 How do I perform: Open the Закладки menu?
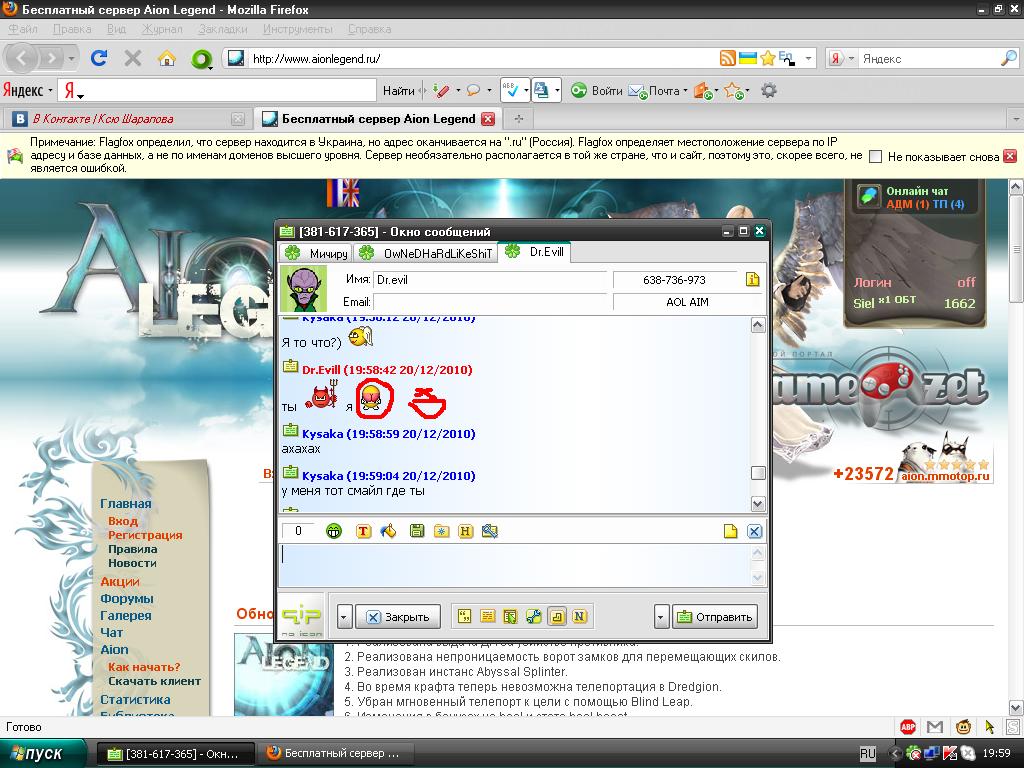pyautogui.click(x=222, y=29)
